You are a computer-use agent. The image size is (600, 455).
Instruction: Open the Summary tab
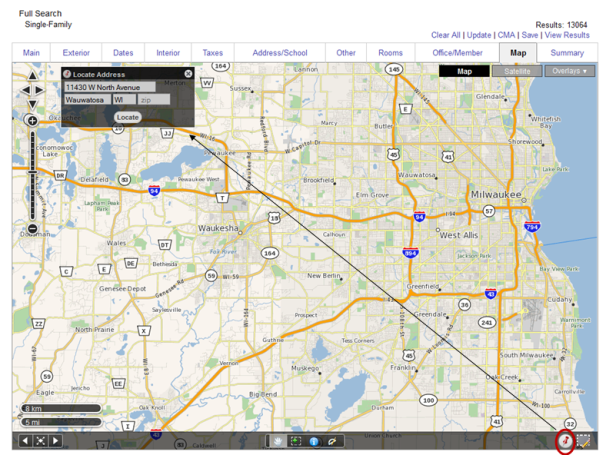point(567,53)
